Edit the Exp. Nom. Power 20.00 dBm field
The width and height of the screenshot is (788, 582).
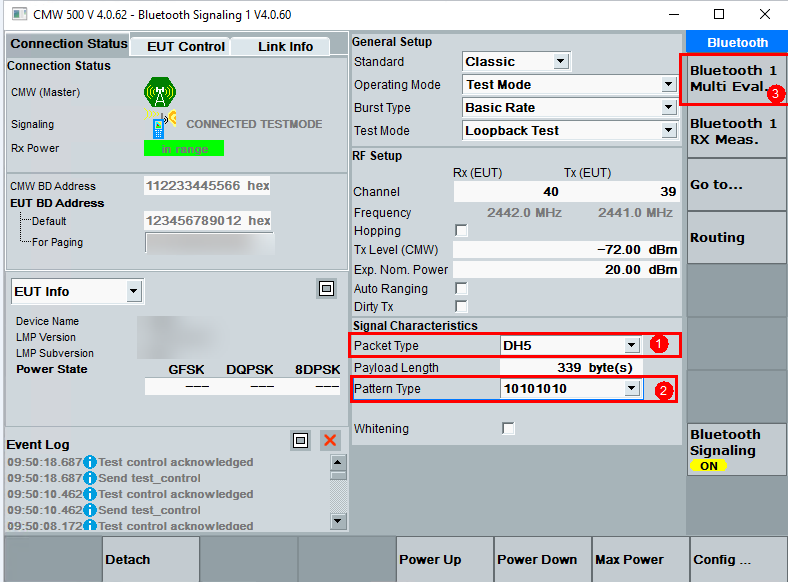566,270
